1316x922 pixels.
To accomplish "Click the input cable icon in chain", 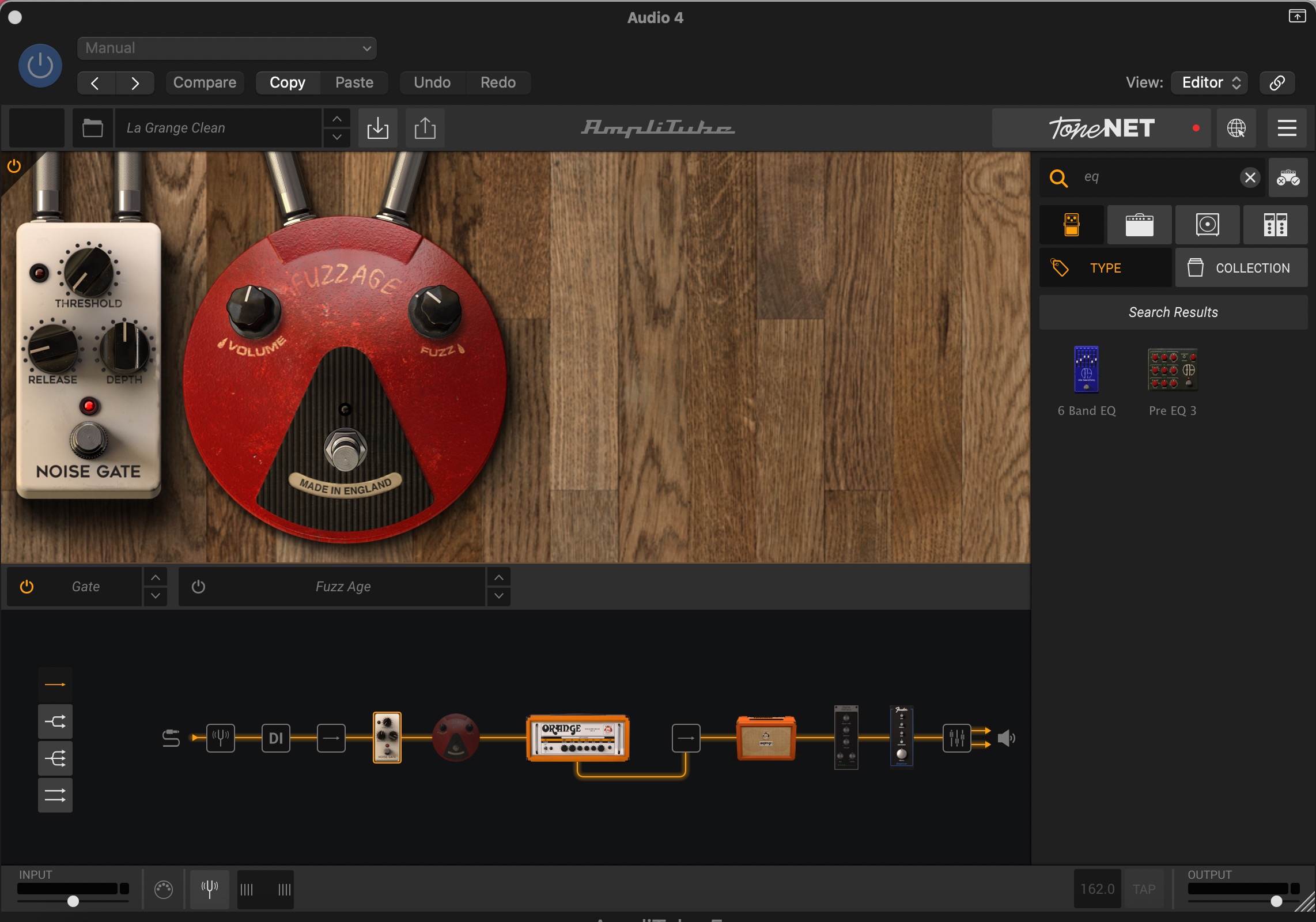I will (x=171, y=738).
